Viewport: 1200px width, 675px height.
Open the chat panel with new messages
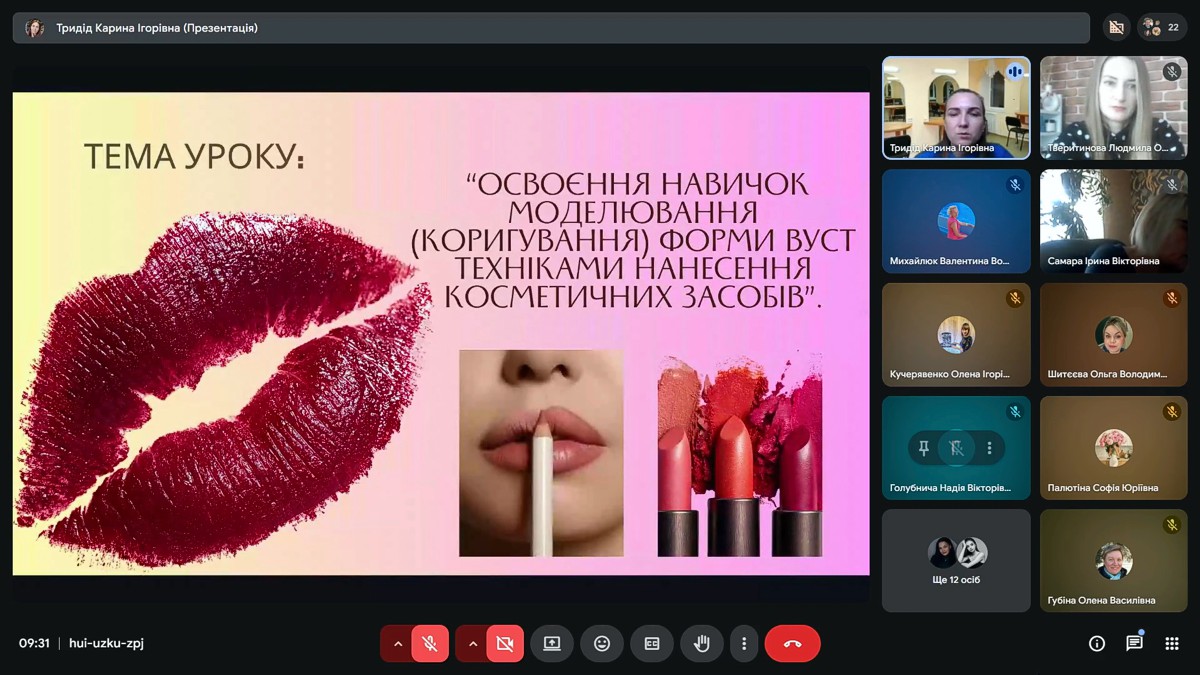tap(1134, 644)
